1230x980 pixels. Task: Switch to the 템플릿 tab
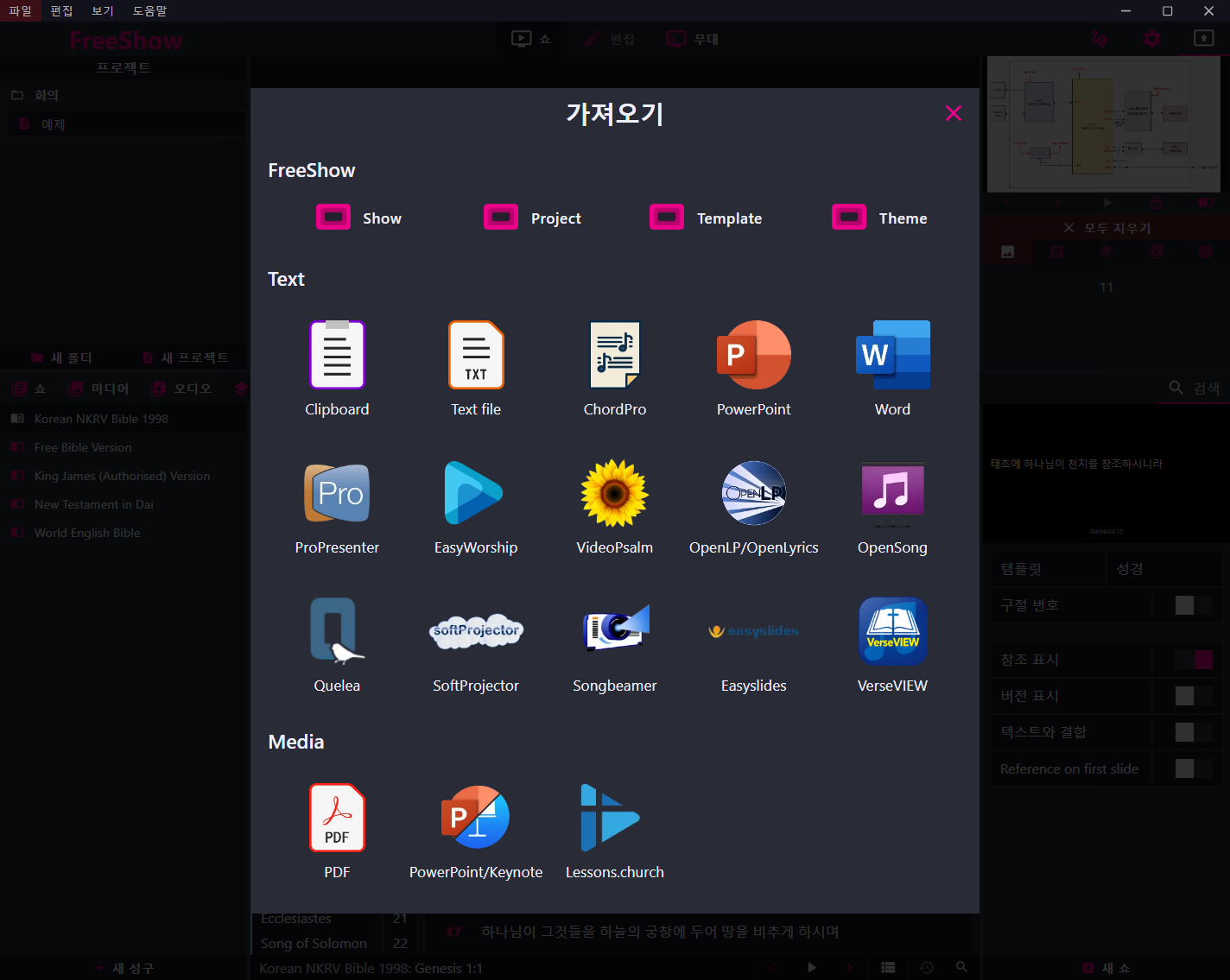[1049, 569]
